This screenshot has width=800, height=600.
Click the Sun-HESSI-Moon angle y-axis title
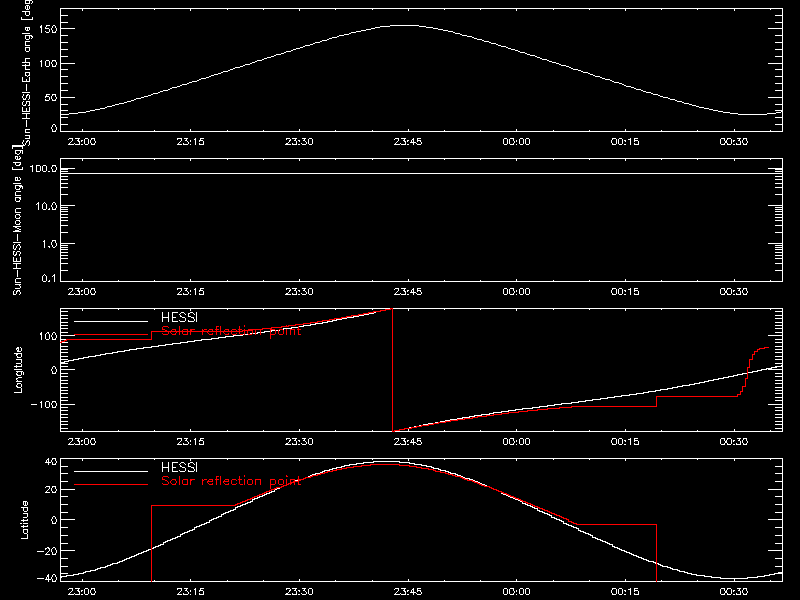pyautogui.click(x=17, y=219)
